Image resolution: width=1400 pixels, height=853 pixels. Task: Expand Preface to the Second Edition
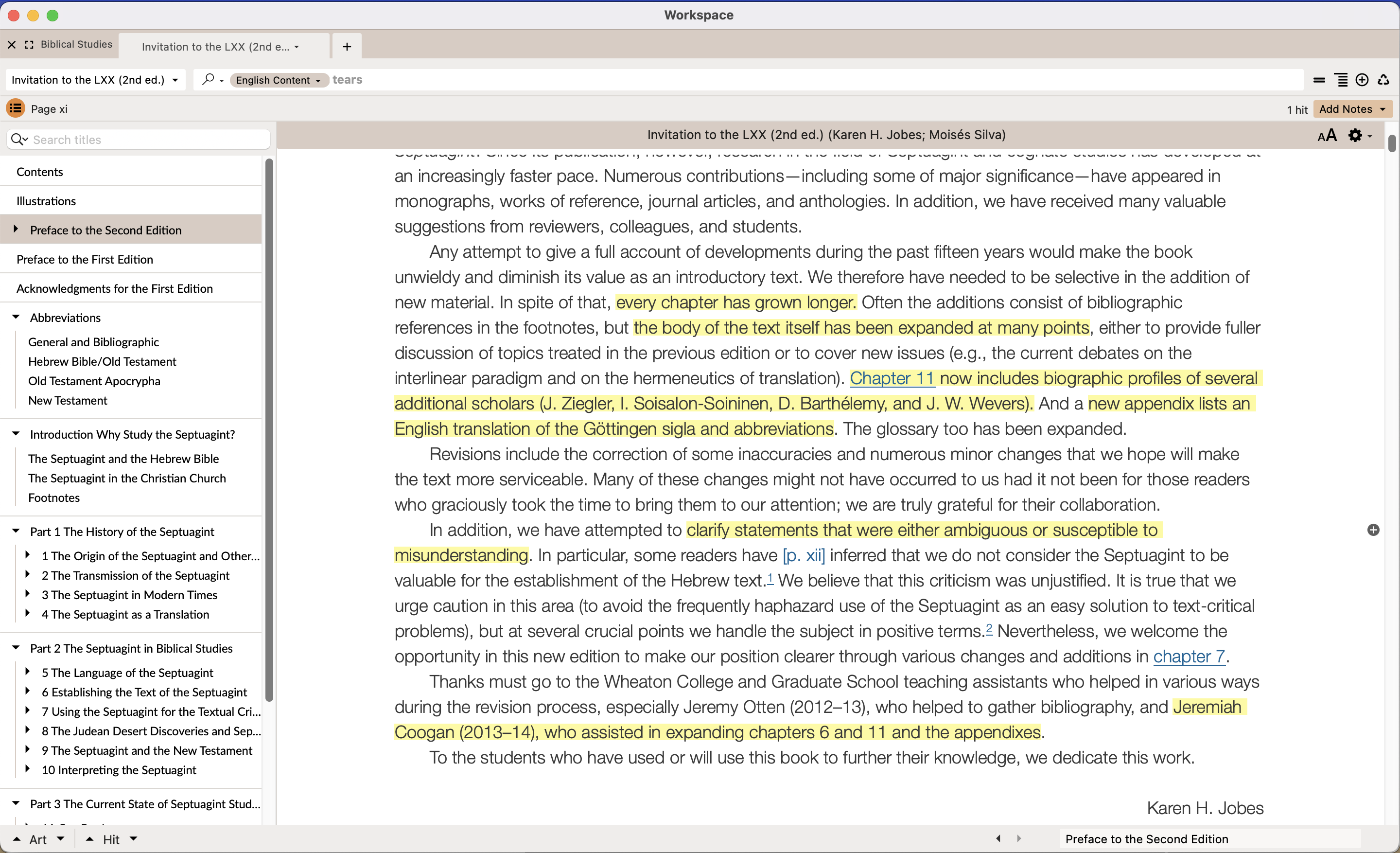[x=16, y=230]
